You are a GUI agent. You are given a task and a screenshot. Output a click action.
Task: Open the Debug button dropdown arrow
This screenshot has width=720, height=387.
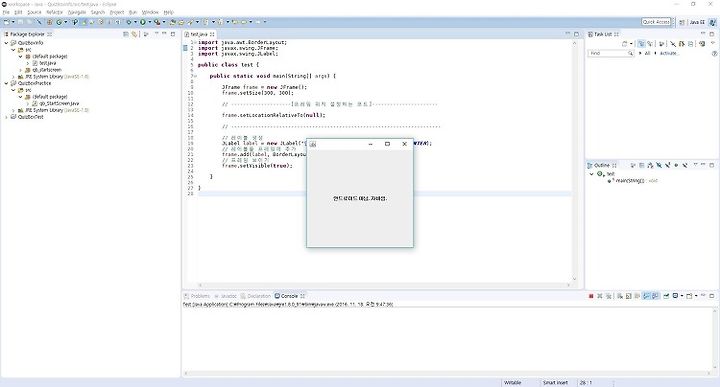click(135, 22)
